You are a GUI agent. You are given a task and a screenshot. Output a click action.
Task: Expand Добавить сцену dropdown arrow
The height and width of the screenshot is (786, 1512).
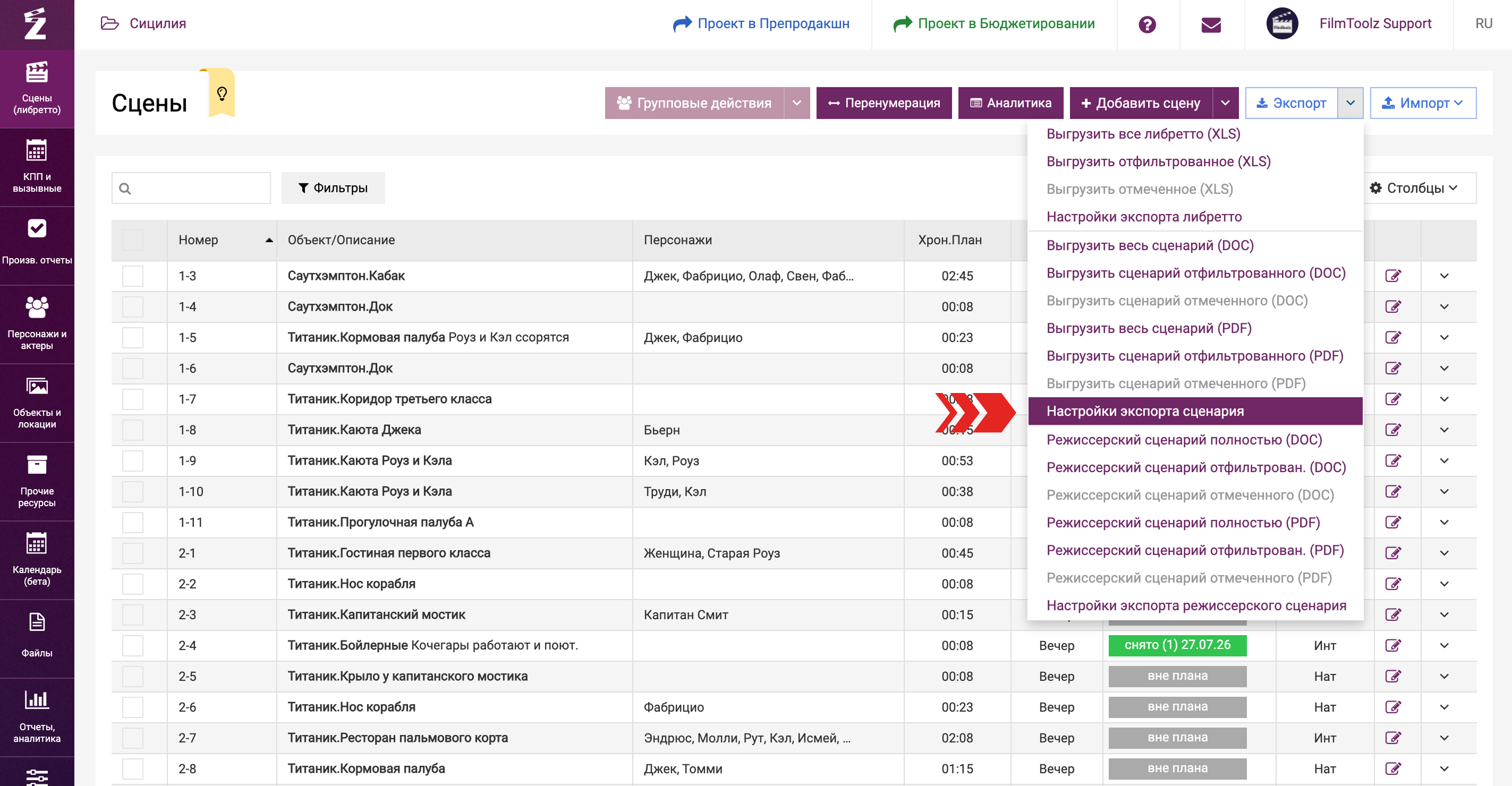1226,103
